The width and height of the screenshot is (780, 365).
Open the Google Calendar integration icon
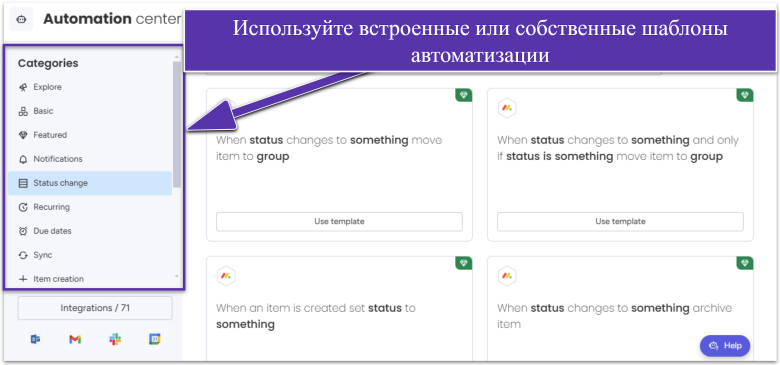pyautogui.click(x=155, y=340)
